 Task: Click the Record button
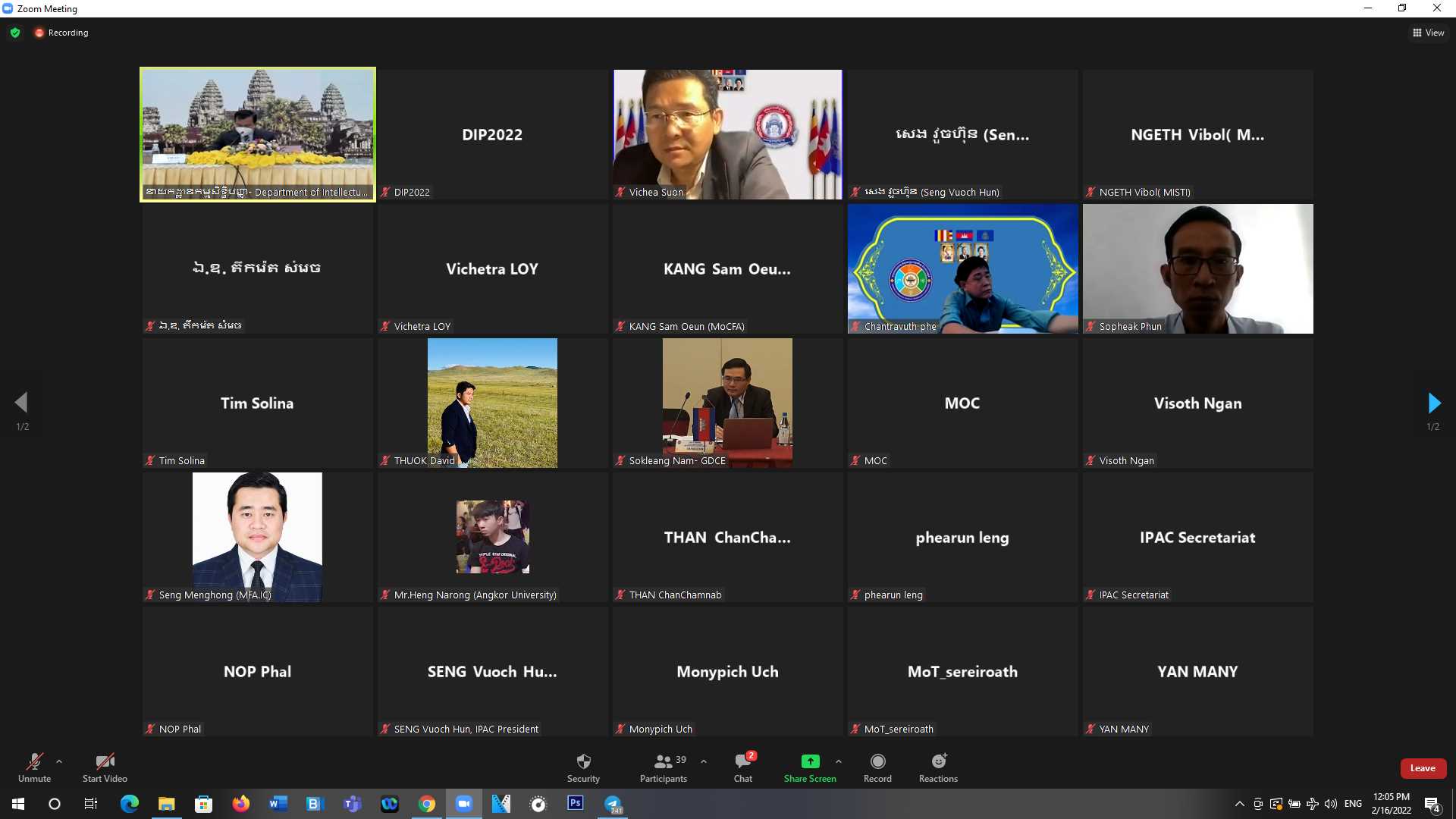coord(877,767)
